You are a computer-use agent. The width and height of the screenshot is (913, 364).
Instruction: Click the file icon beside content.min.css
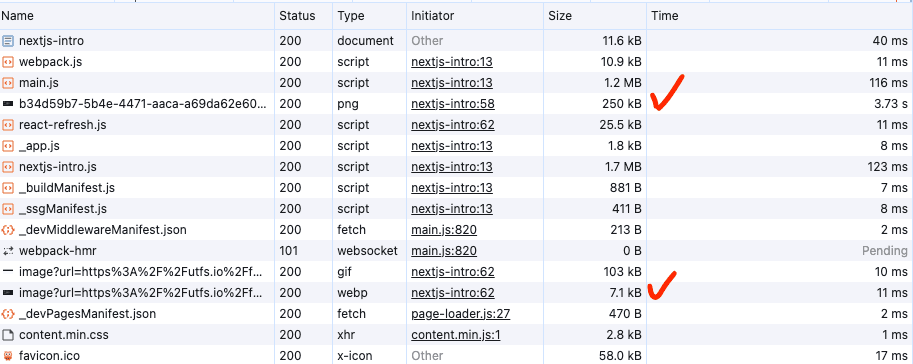point(8,335)
